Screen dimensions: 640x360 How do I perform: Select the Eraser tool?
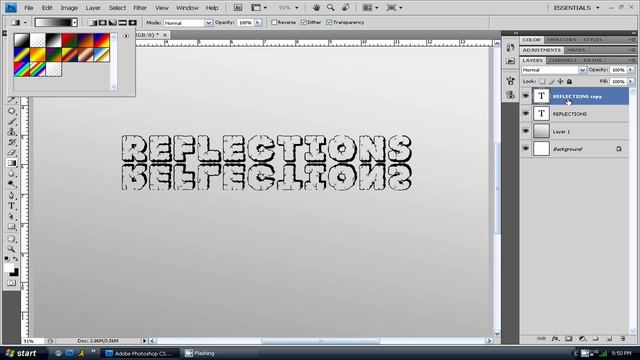(11, 153)
